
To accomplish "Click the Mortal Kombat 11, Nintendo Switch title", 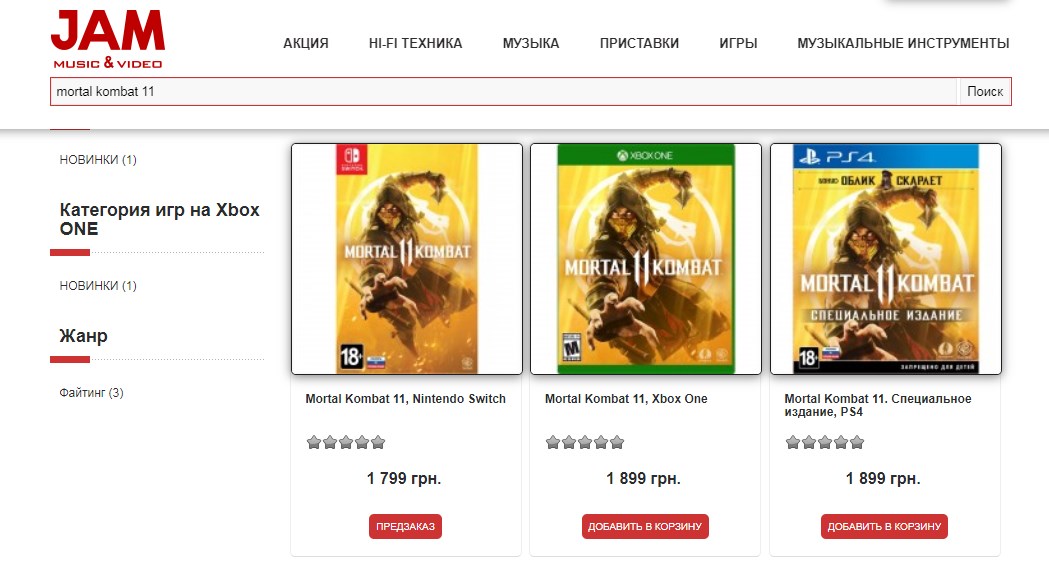I will tap(405, 399).
